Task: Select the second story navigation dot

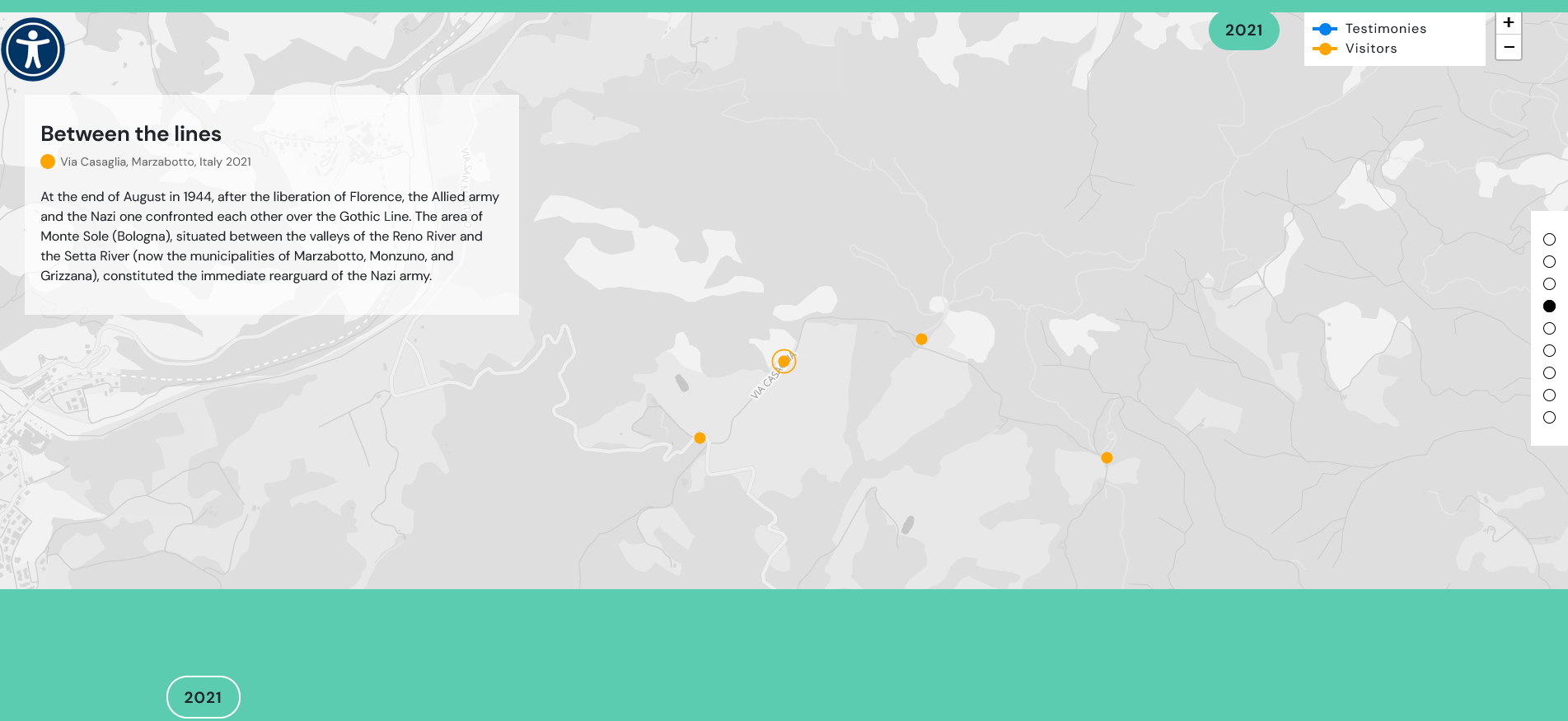Action: [1549, 261]
